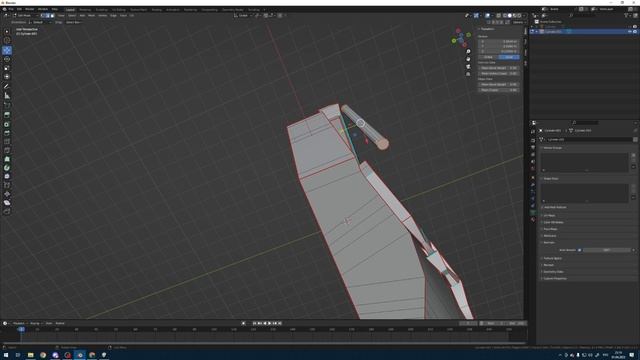Select the Select Box tool
Screen dimensions: 640x360
tap(7, 31)
